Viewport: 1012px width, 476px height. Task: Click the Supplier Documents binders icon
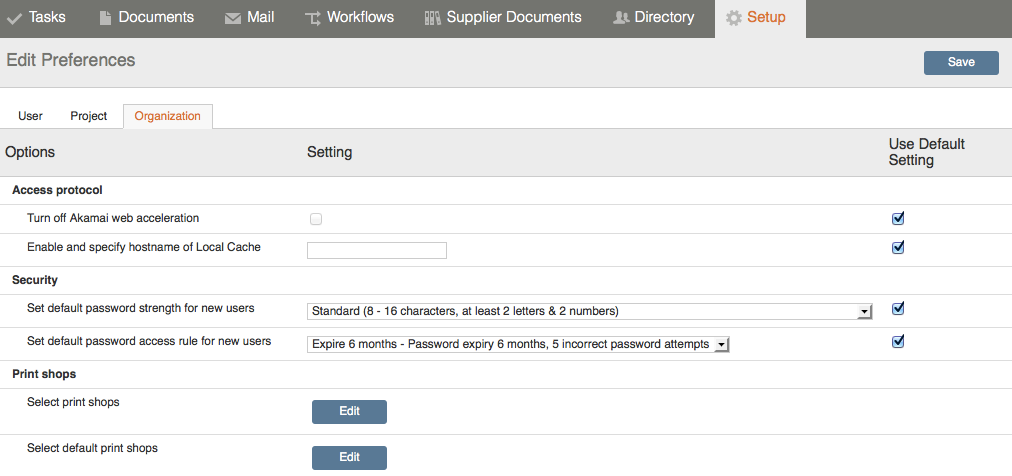[x=432, y=18]
